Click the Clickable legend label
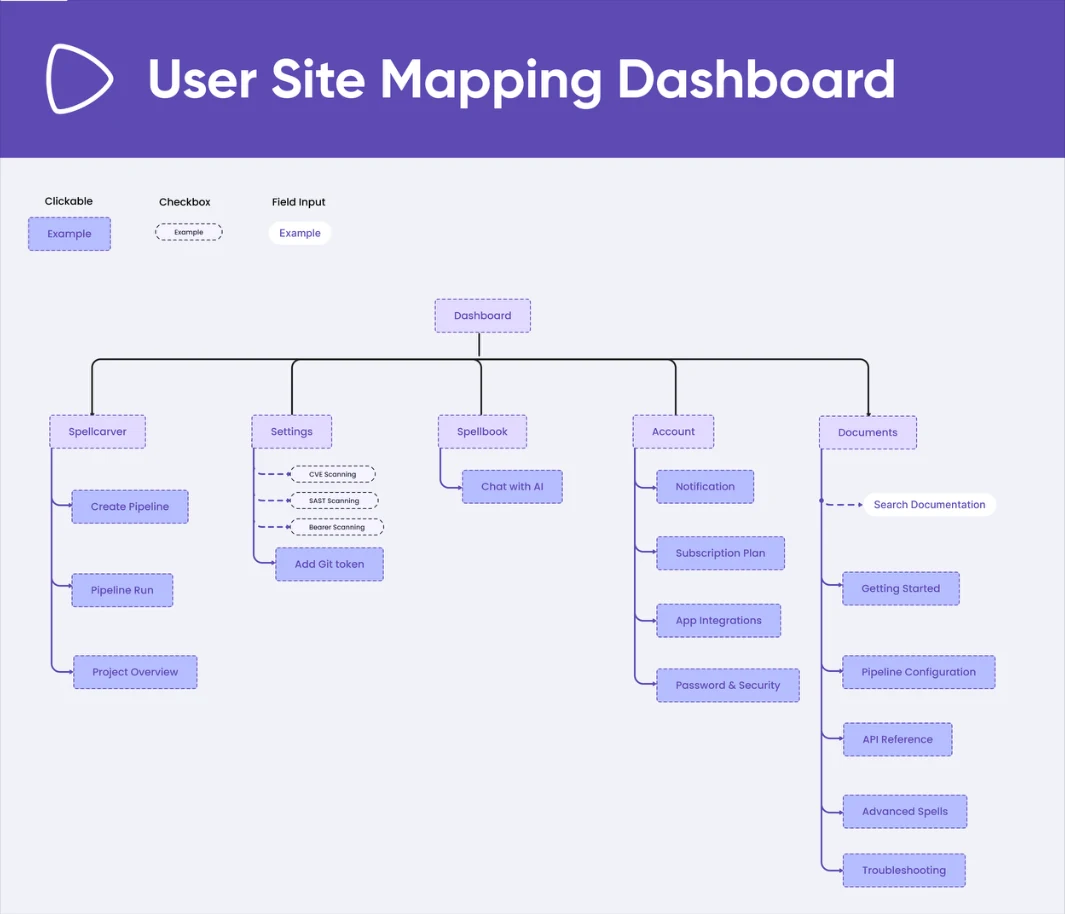 click(69, 201)
